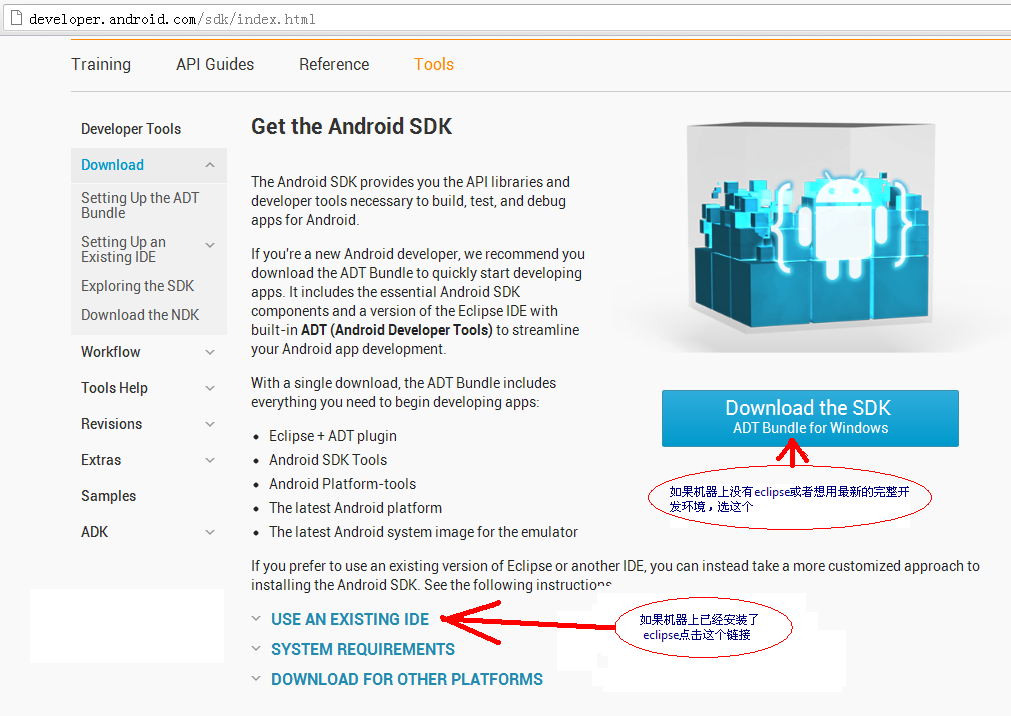This screenshot has width=1011, height=716.
Task: Click the Get the Android SDK heading
Action: tap(351, 126)
